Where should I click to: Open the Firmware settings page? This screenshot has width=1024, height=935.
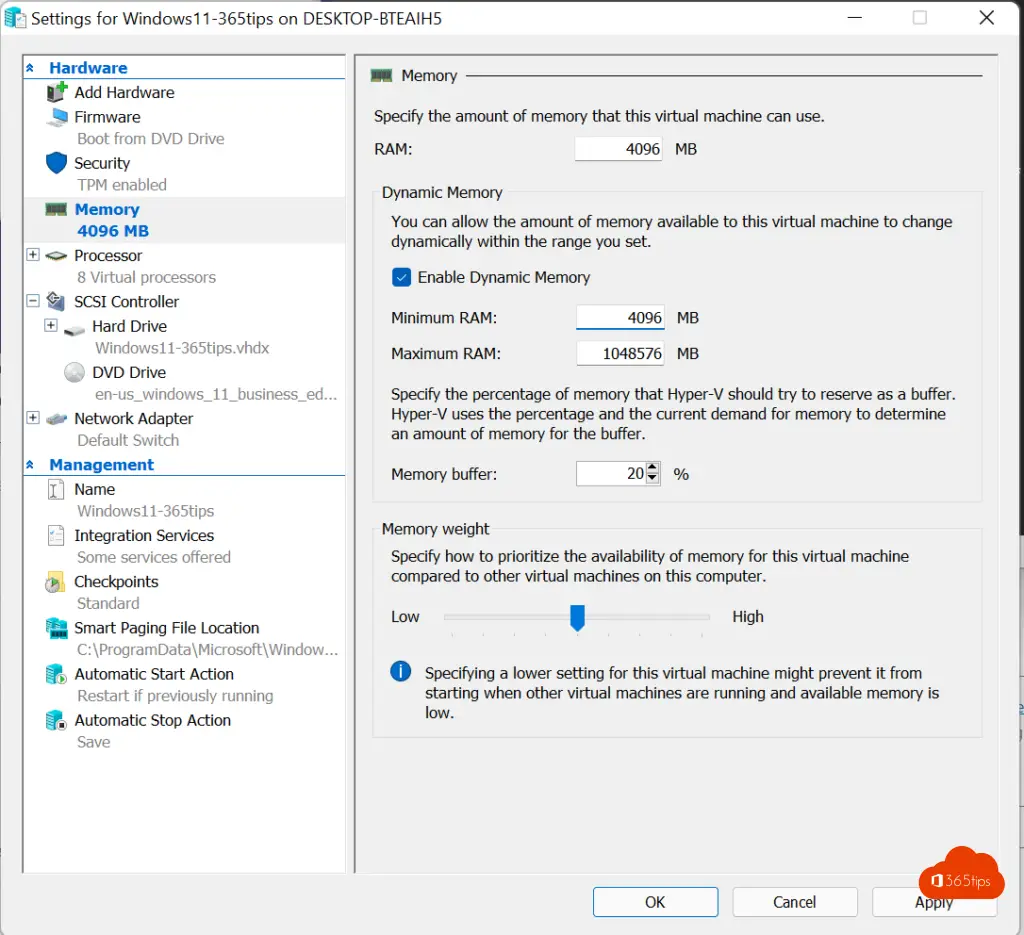[107, 117]
